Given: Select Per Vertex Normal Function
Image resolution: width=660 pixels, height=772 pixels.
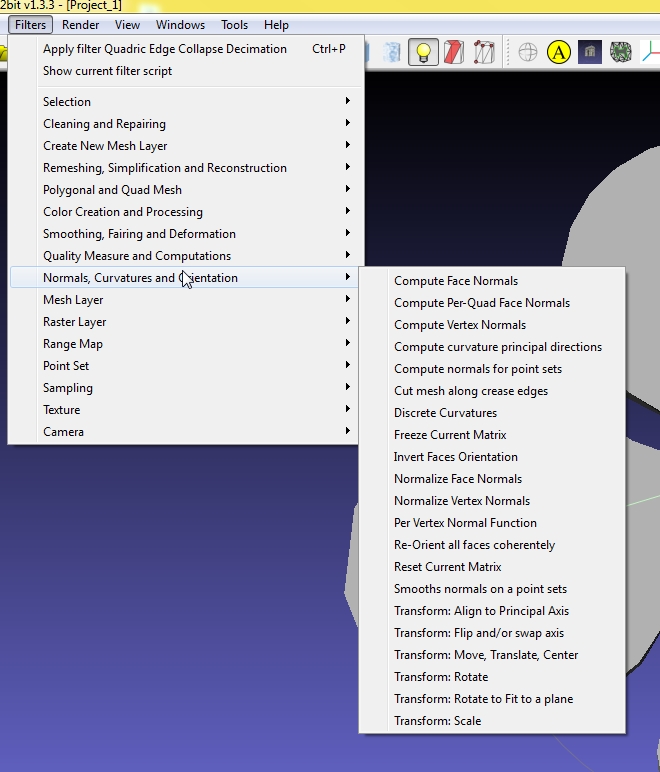Looking at the screenshot, I should 492,523.
